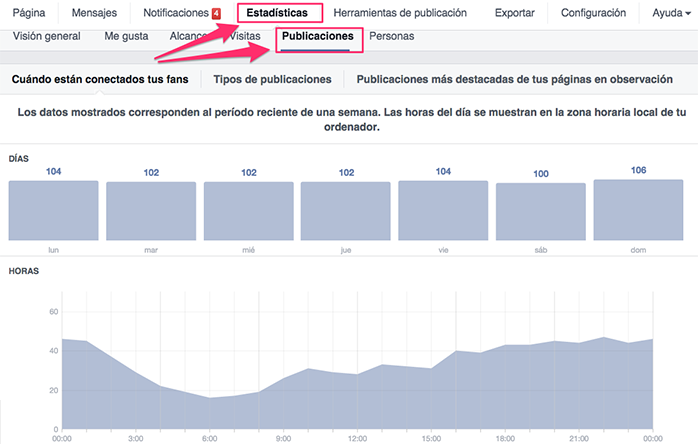Open the Me gusta statistics
The width and height of the screenshot is (700, 448).
point(126,36)
